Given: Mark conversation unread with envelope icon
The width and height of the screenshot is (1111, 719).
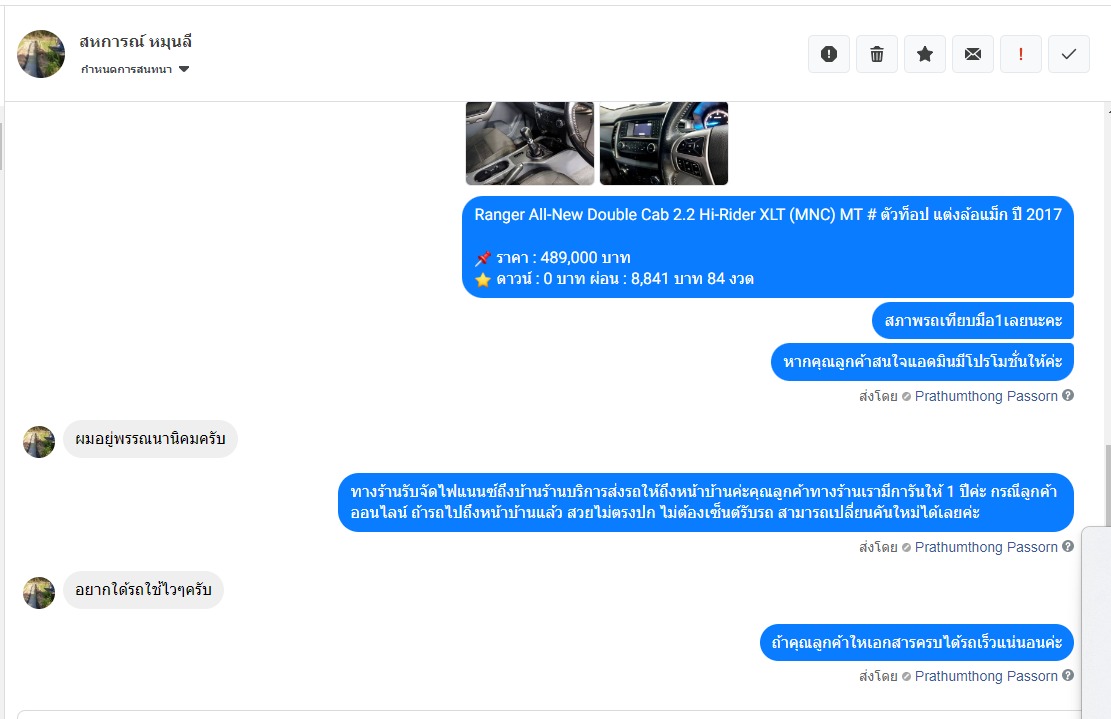Looking at the screenshot, I should [x=973, y=54].
